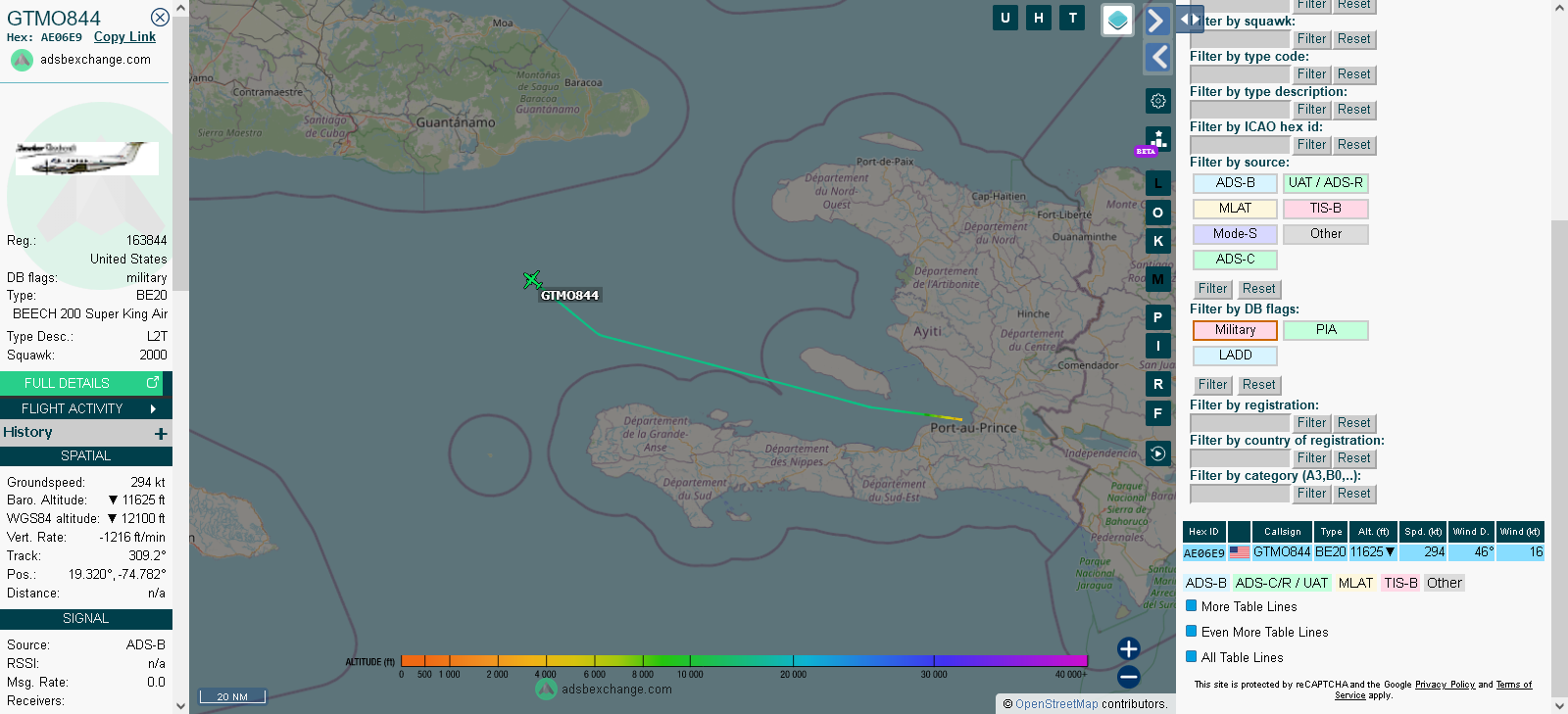Toggle LADD DB flag filter
The width and height of the screenshot is (1568, 714).
click(1235, 356)
